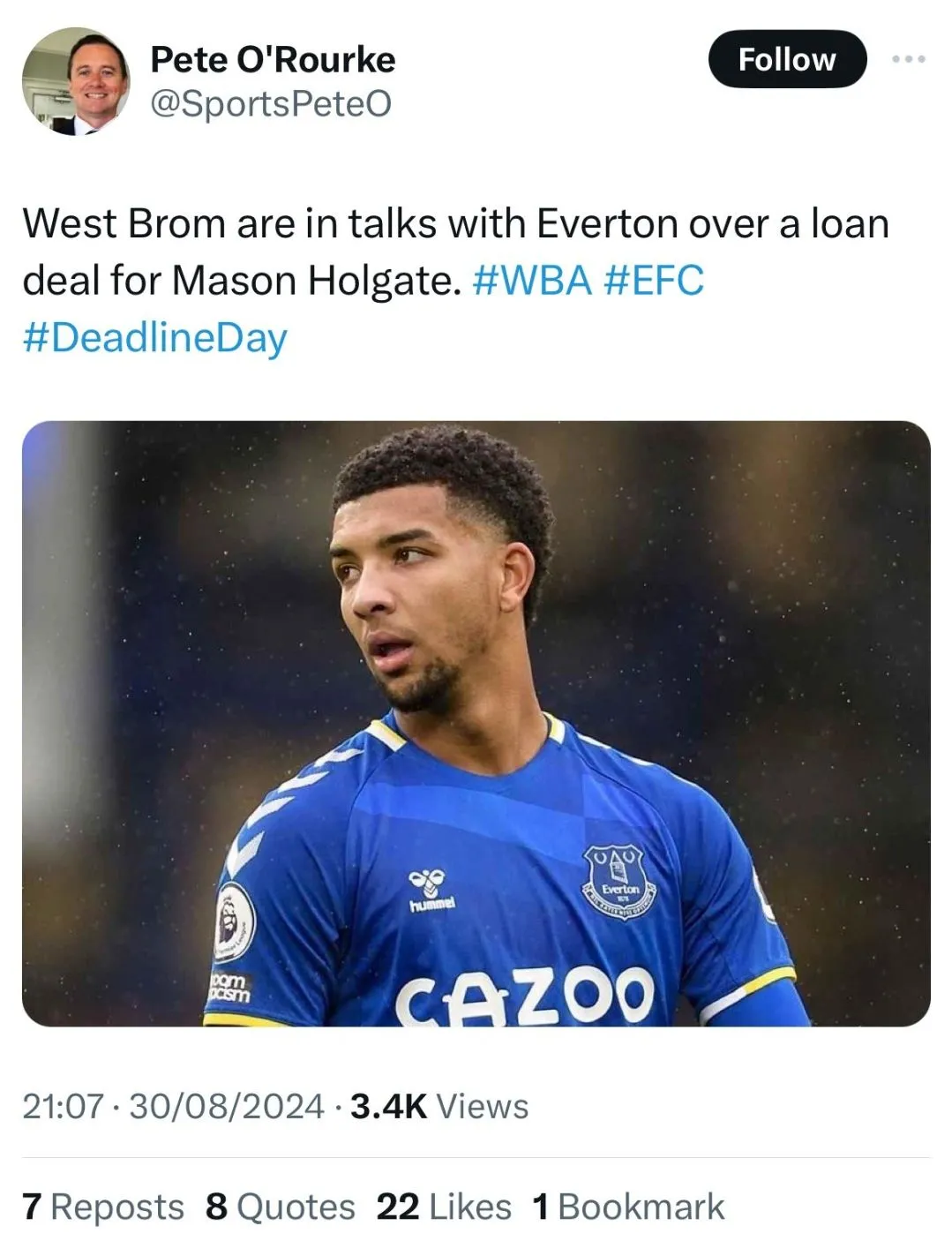Click the Everton crest on the shirt
The height and width of the screenshot is (1241, 952).
618,882
